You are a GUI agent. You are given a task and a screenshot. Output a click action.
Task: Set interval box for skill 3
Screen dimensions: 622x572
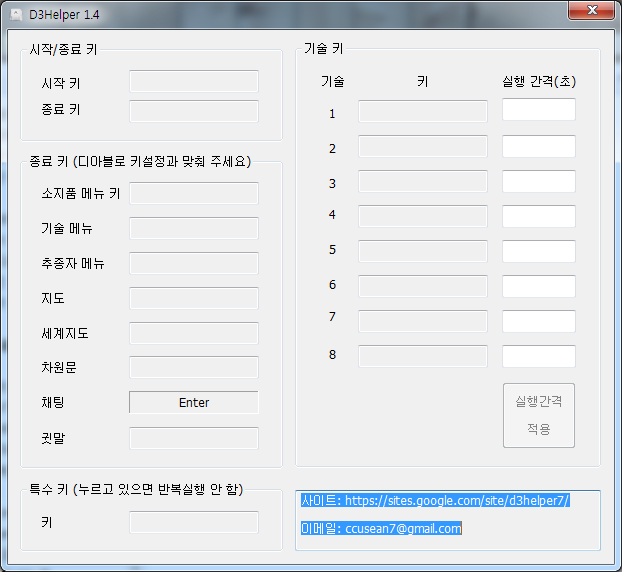(x=539, y=181)
